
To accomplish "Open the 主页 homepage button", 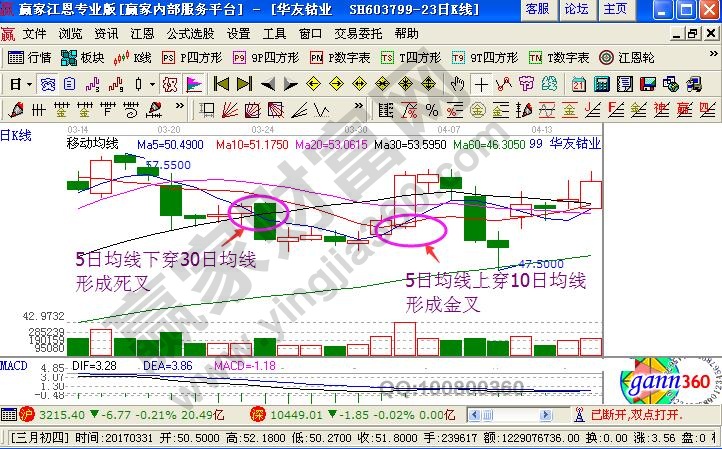I will pos(615,9).
